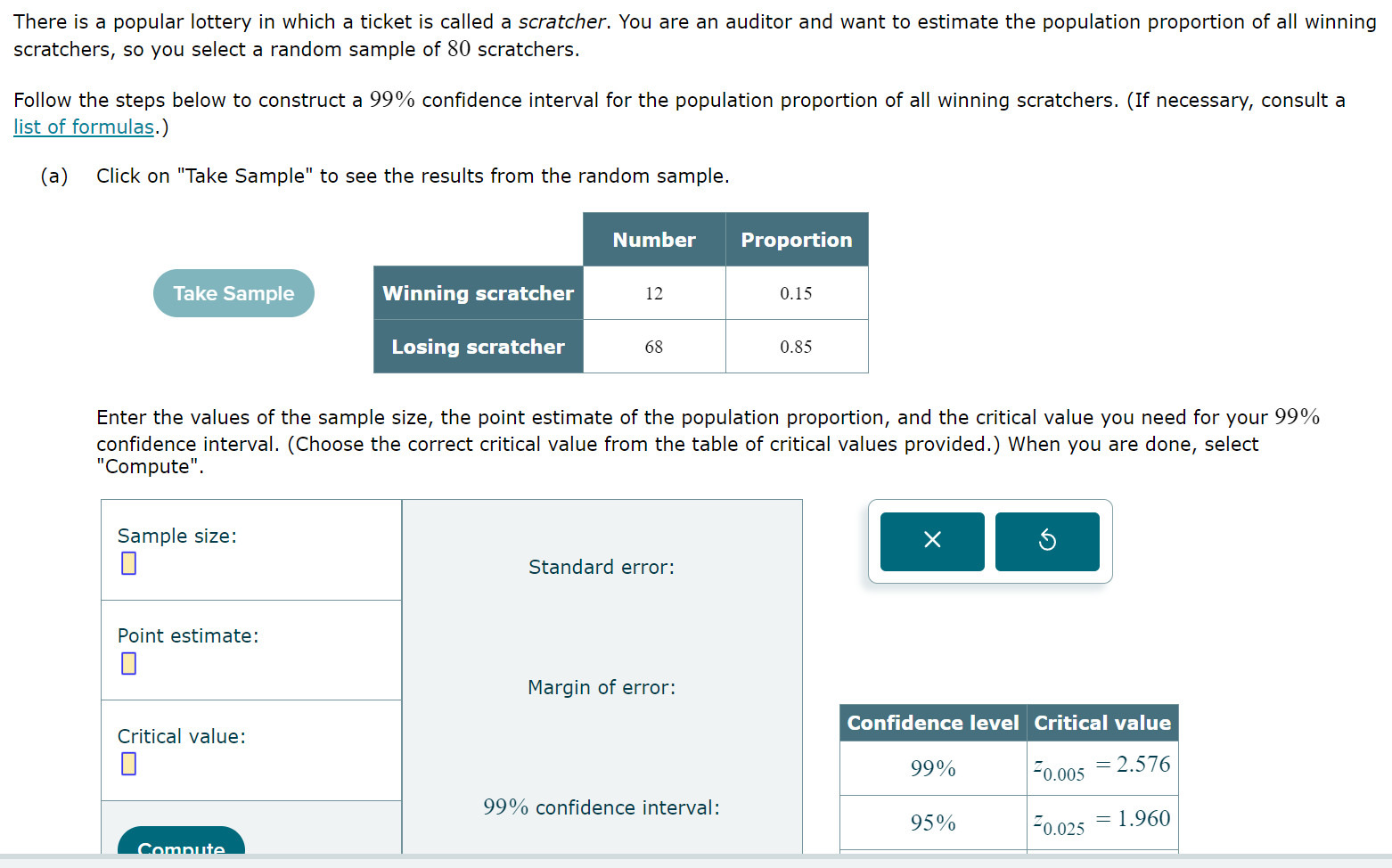The height and width of the screenshot is (868, 1392).
Task: Click the Point estimate input box
Action: click(129, 663)
